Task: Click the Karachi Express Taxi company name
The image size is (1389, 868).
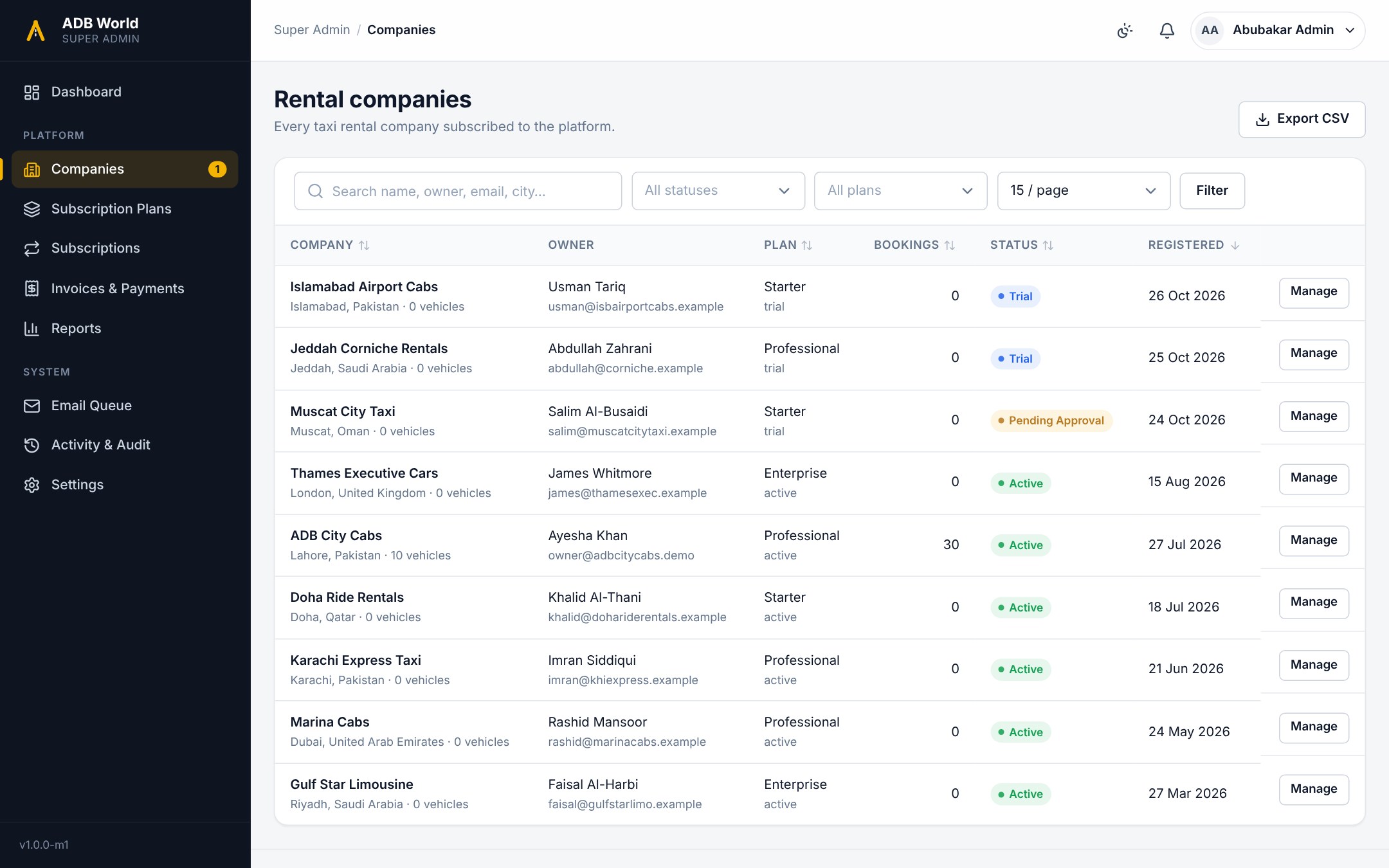Action: [x=356, y=660]
